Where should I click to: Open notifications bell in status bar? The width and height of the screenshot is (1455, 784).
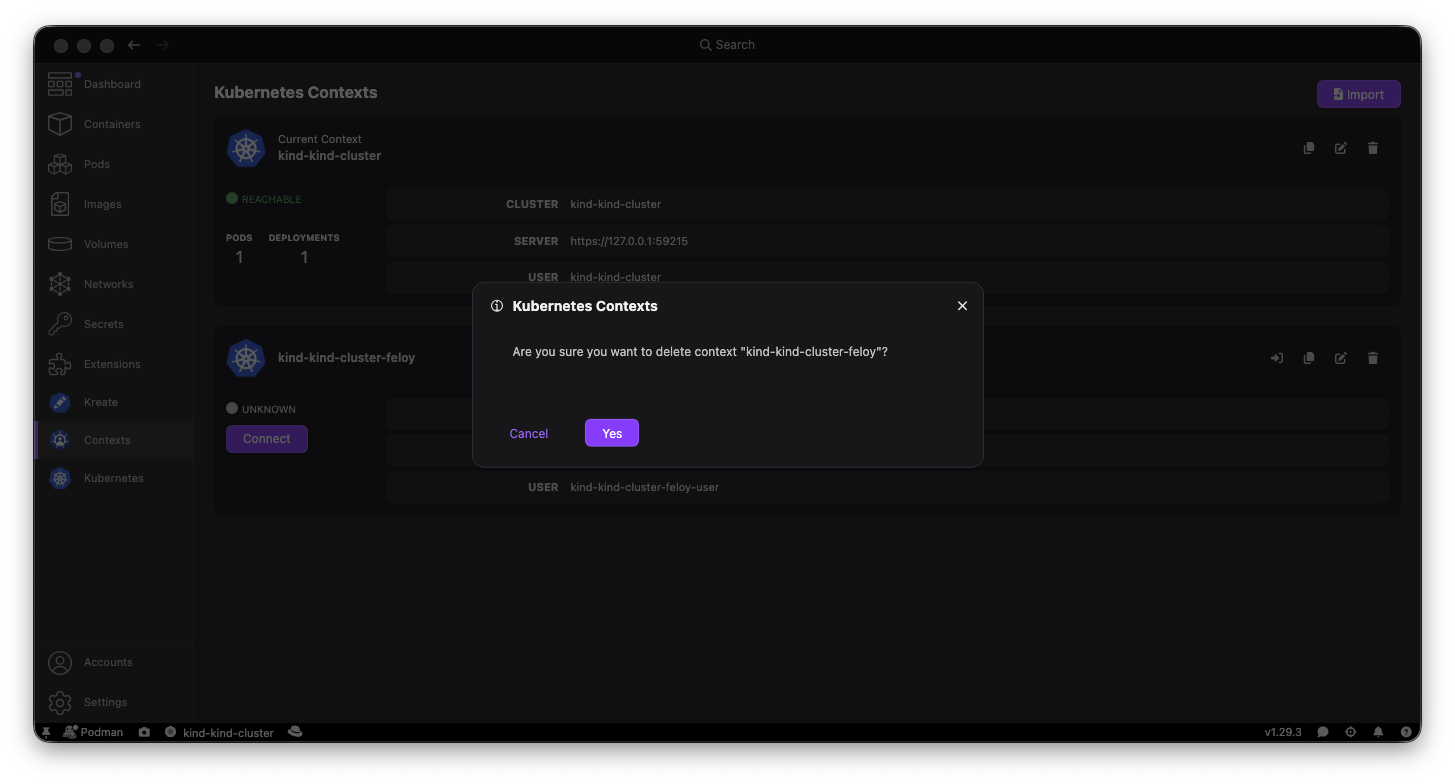click(1378, 732)
